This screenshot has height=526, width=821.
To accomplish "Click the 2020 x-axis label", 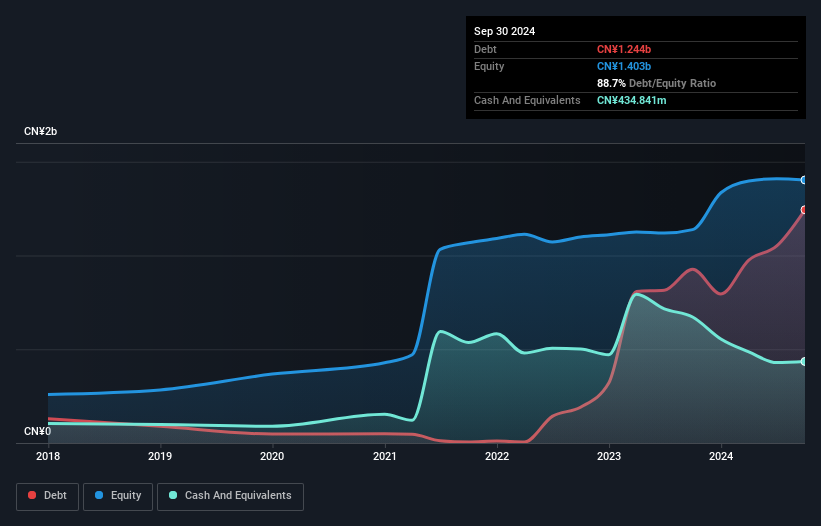I will [272, 456].
